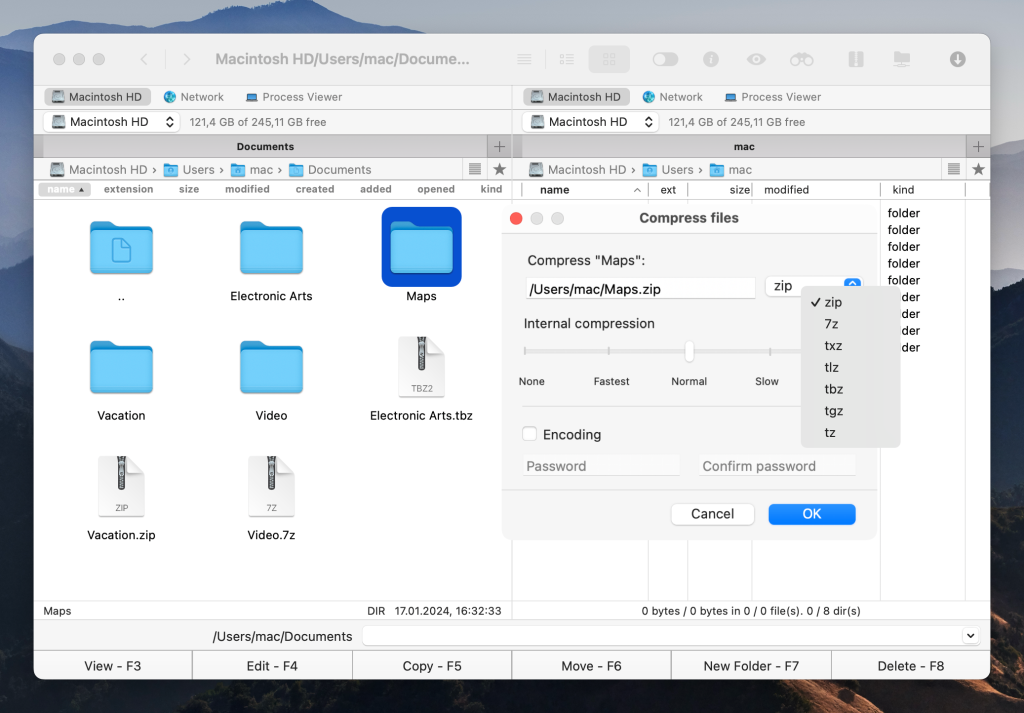Cancel the Compress files dialog

[712, 513]
